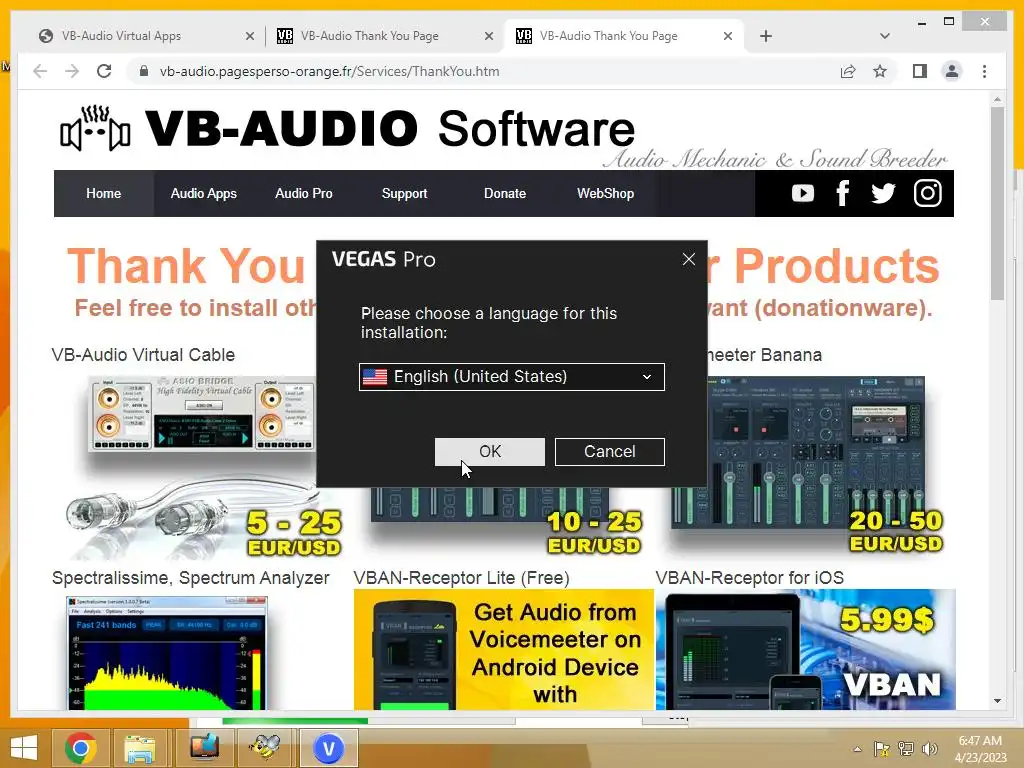Open volume speaker tray icon
The height and width of the screenshot is (768, 1024).
(929, 749)
